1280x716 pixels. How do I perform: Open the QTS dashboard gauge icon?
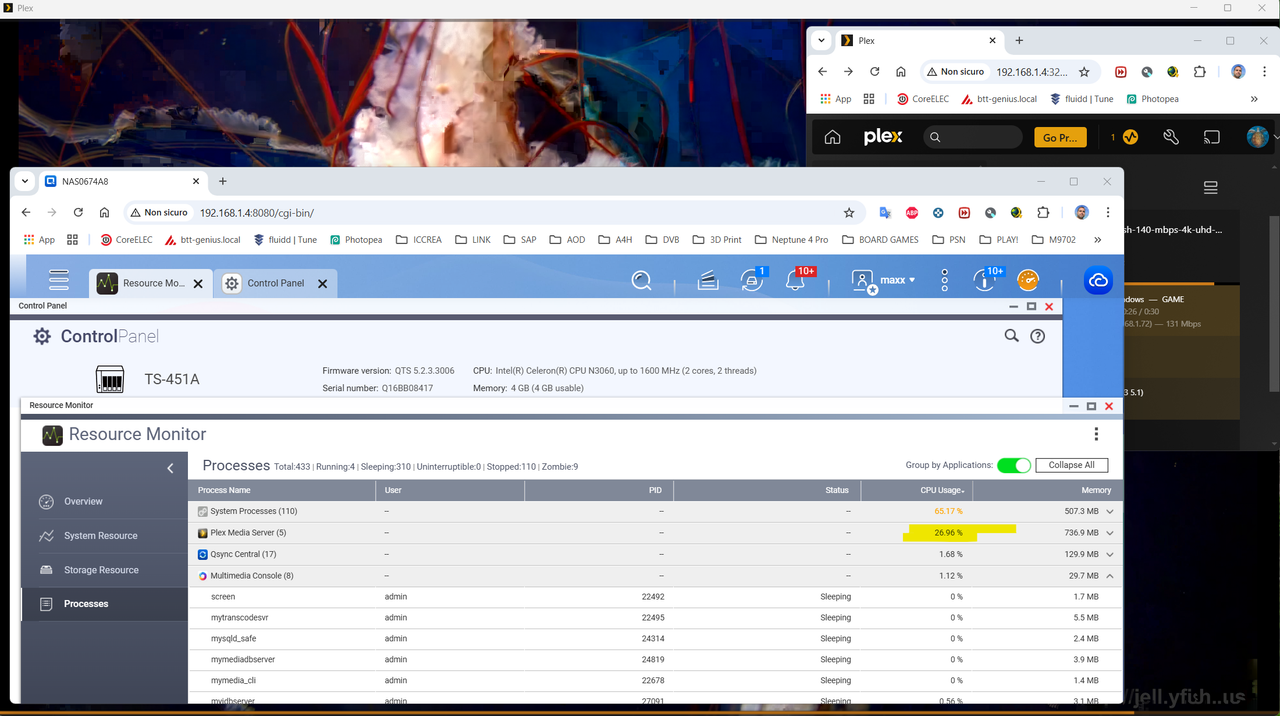1028,281
